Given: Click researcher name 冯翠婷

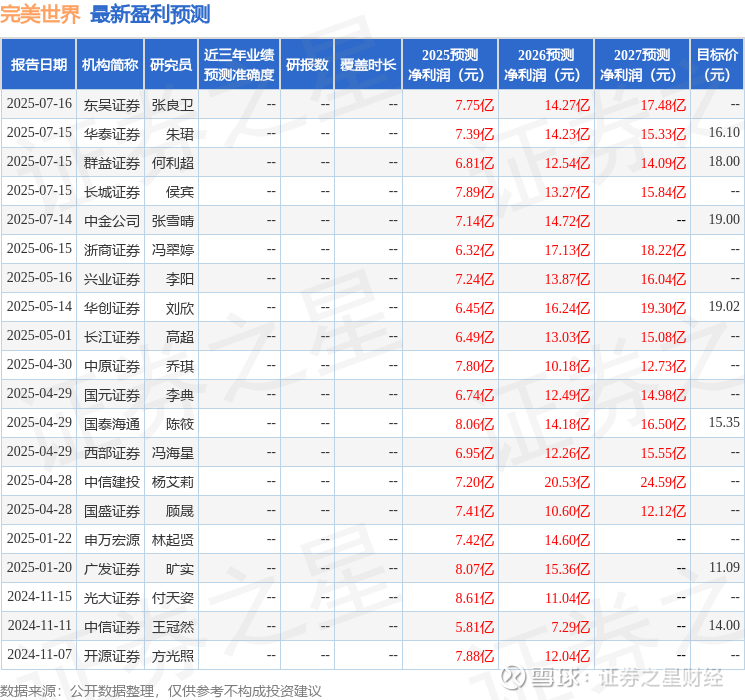Looking at the screenshot, I should (173, 250).
